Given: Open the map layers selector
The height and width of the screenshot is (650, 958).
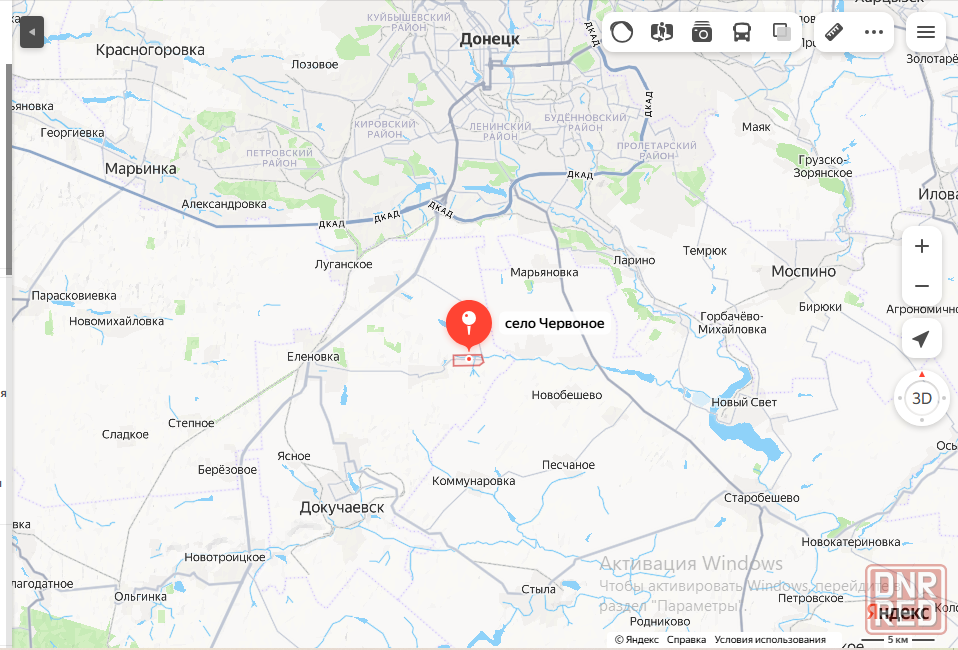Looking at the screenshot, I should [x=781, y=32].
